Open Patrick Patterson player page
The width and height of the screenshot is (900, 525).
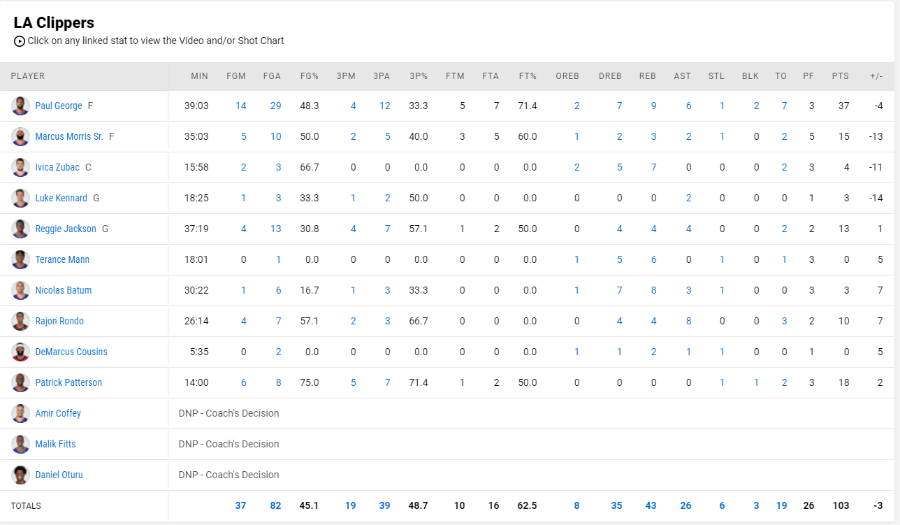pyautogui.click(x=68, y=382)
